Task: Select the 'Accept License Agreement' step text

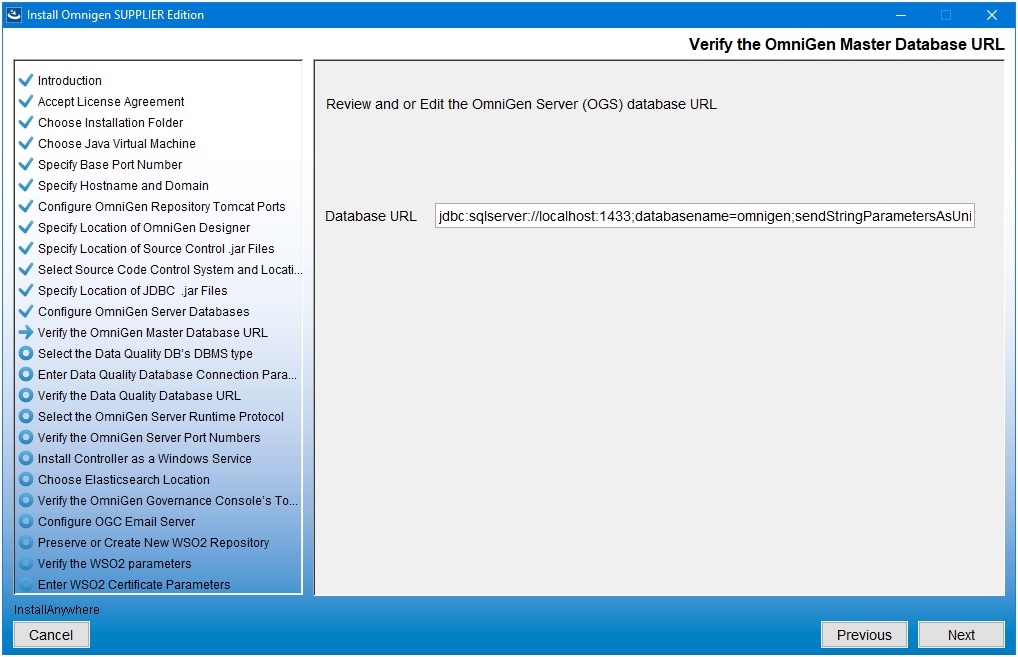Action: click(111, 101)
